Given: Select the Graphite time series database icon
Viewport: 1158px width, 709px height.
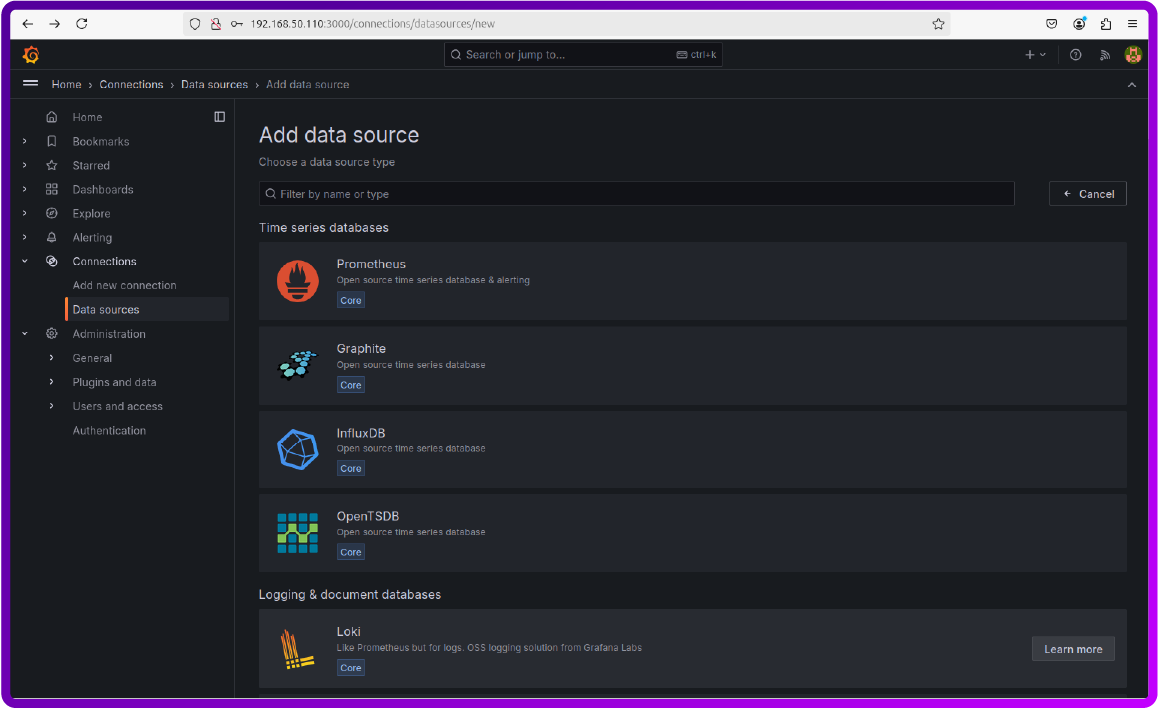Looking at the screenshot, I should click(297, 365).
